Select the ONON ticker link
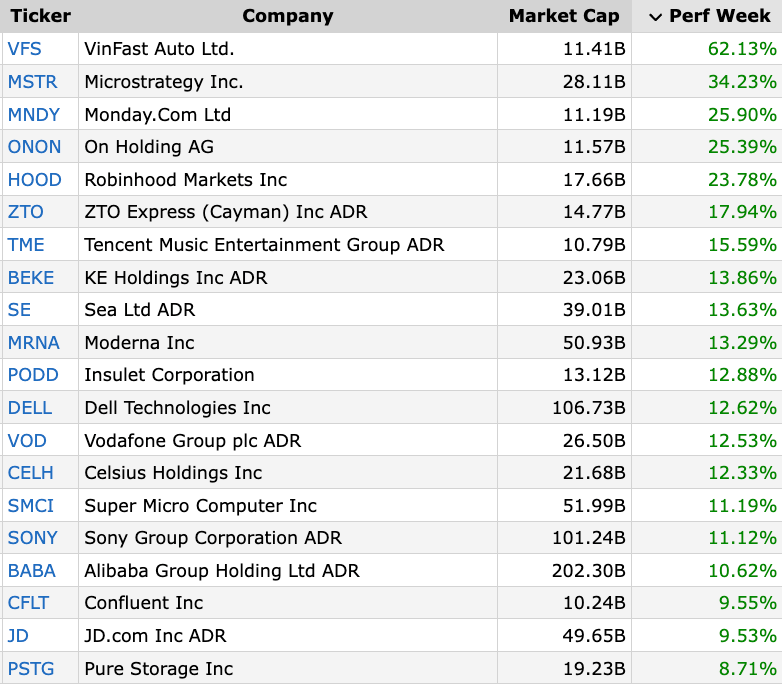This screenshot has height=684, width=782. pos(34,147)
